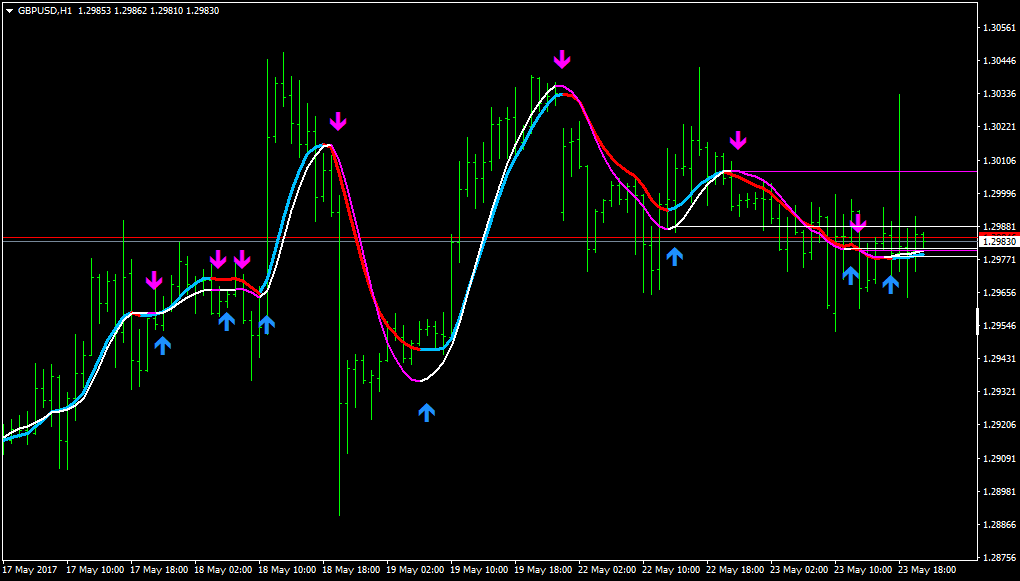1020x581 pixels.
Task: Click the 22 May 02:00 time label
Action: [607, 569]
